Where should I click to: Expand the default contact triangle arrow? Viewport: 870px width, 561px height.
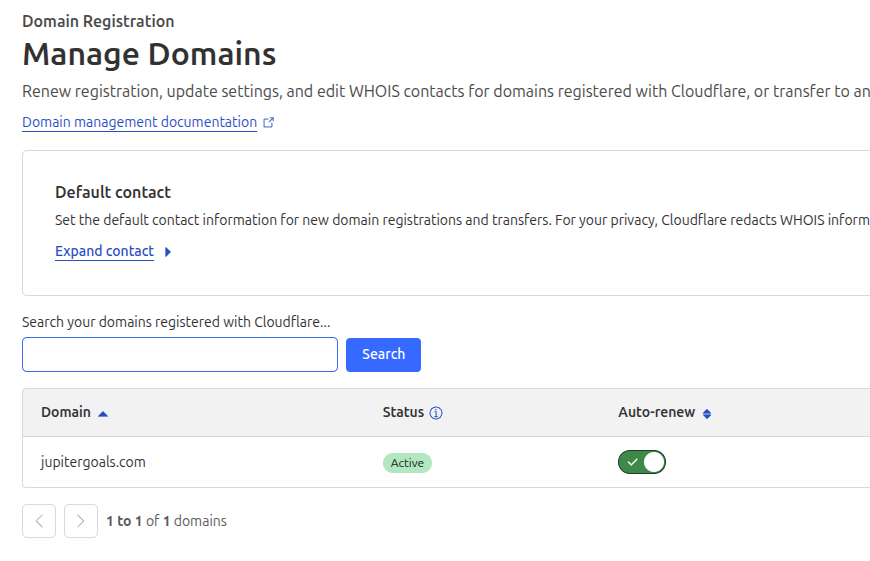click(x=168, y=252)
